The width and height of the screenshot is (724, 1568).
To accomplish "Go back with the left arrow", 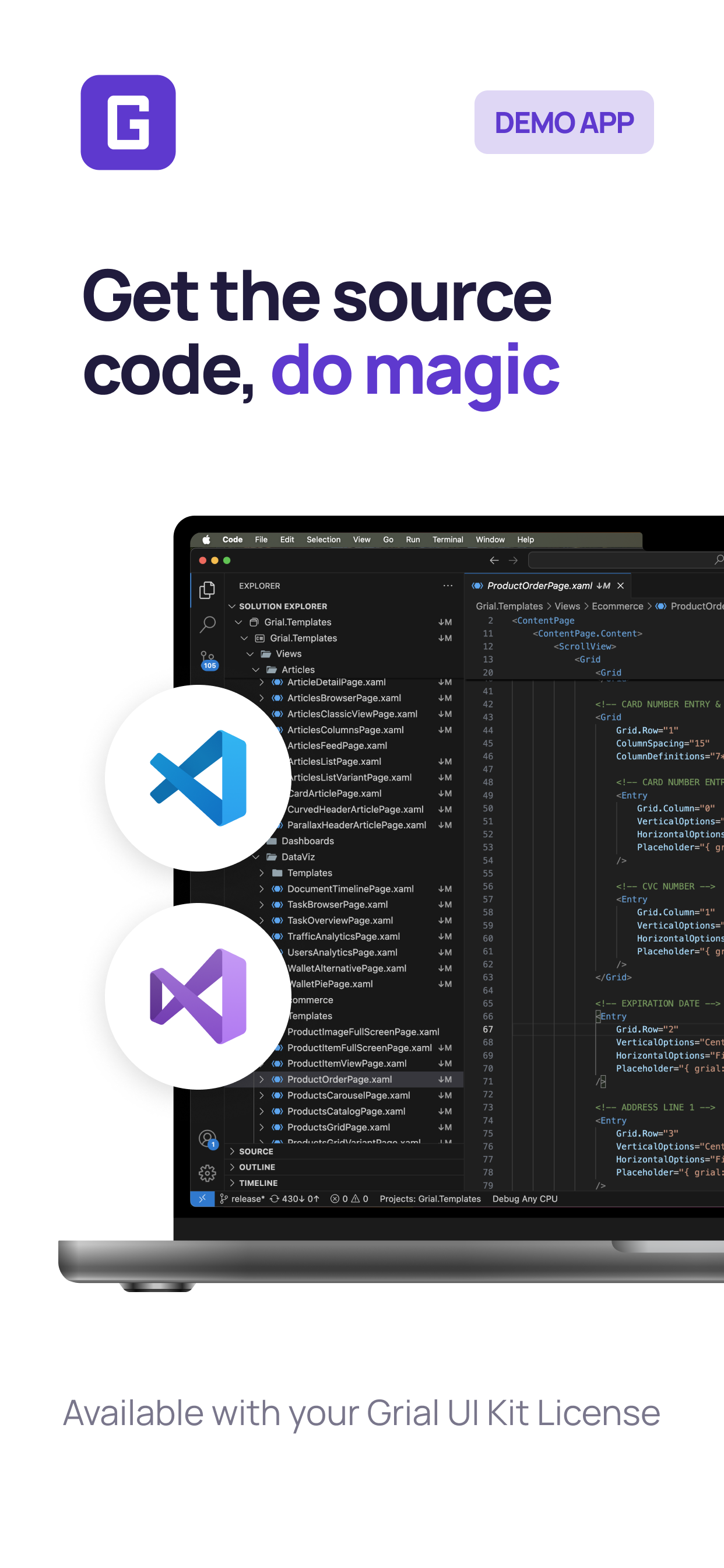I will [x=494, y=560].
